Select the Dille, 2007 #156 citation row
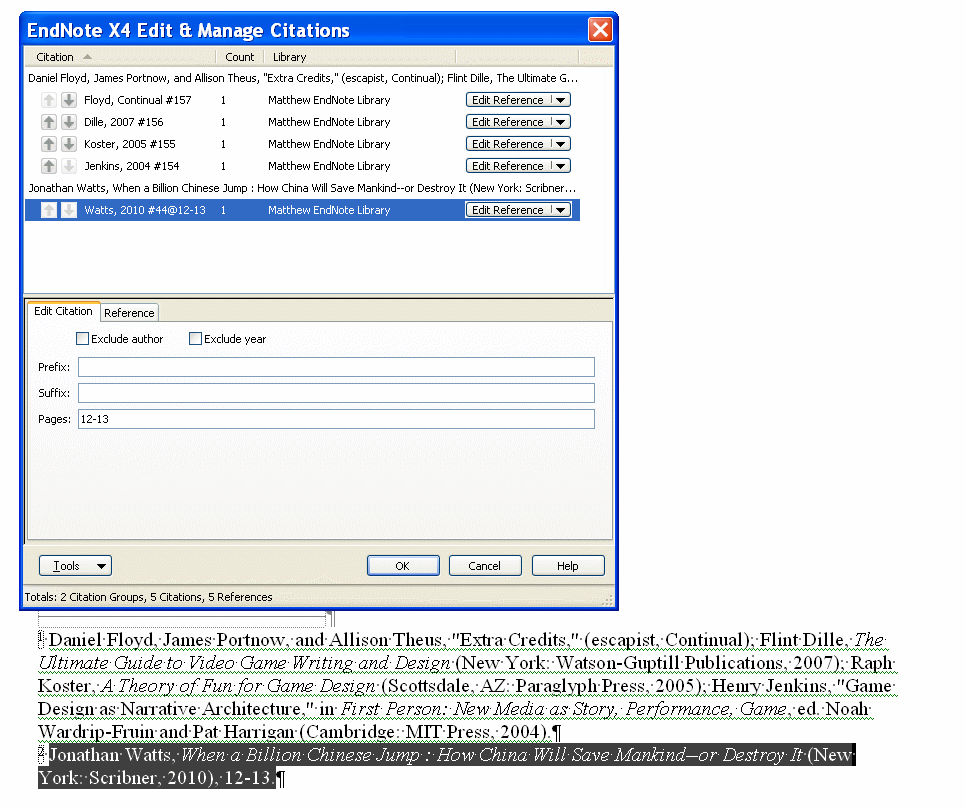966x809 pixels. pos(302,122)
